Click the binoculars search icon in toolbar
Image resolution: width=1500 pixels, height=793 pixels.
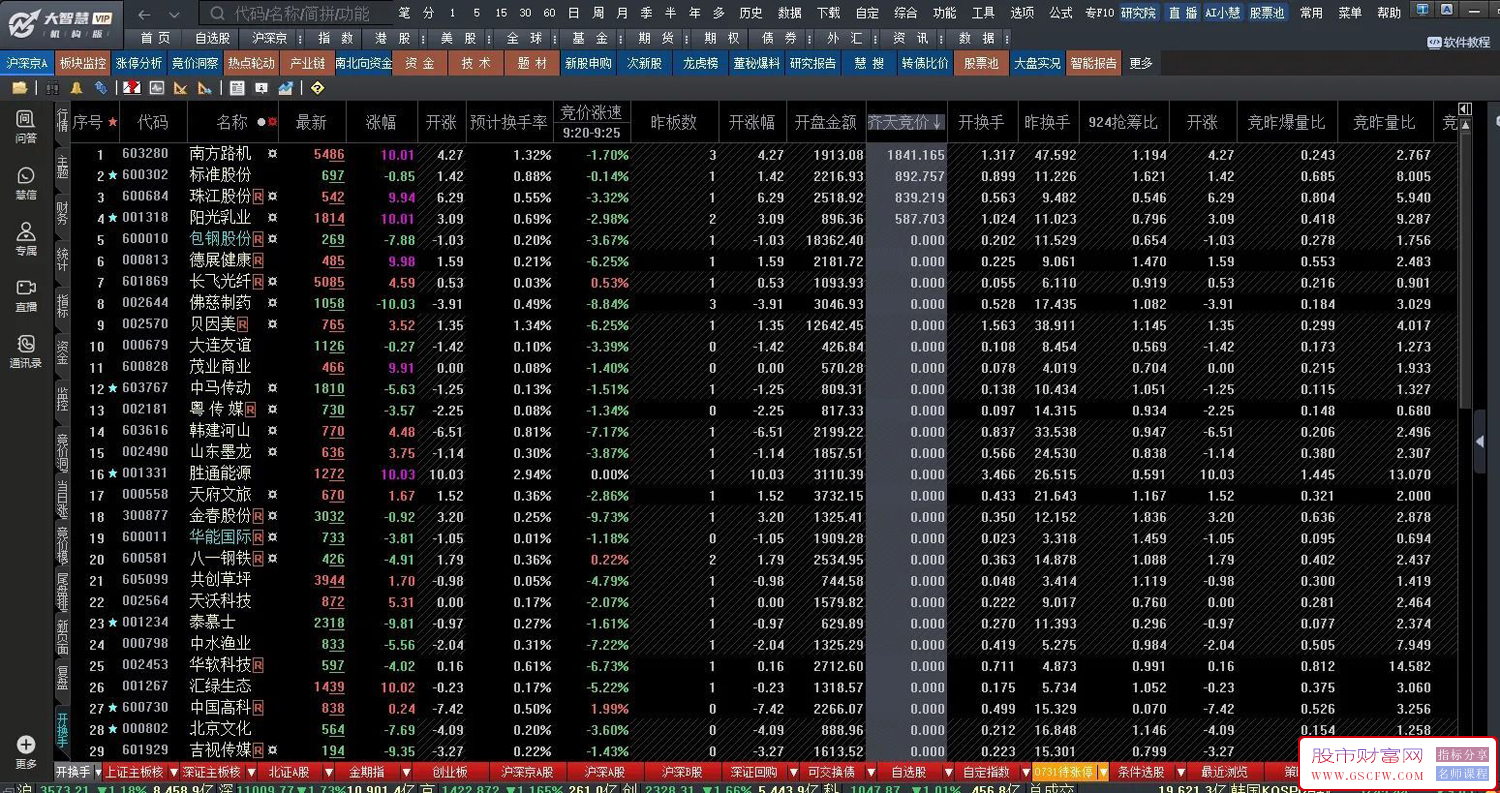[x=53, y=88]
